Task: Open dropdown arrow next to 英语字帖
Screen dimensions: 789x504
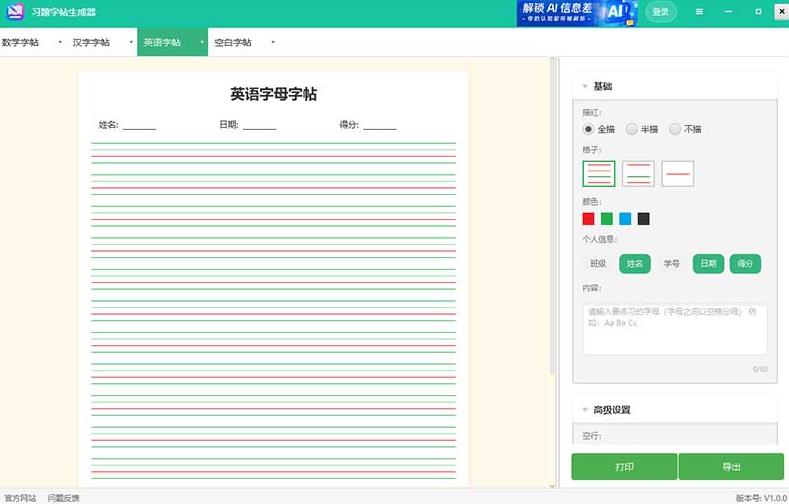Action: (x=202, y=42)
